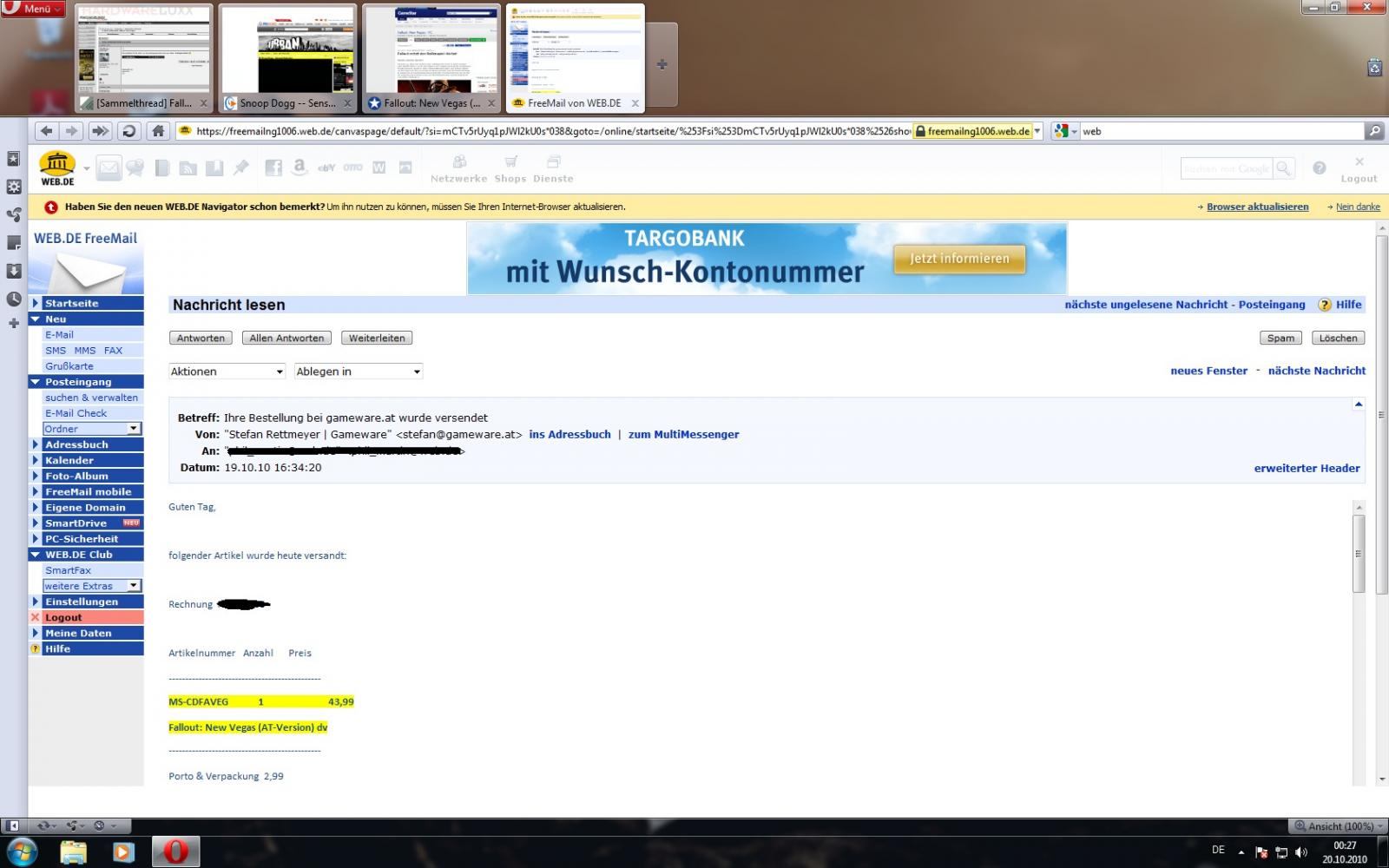This screenshot has width=1389, height=868.
Task: Open the mail envelope icon in WEB.DE toolbar
Action: click(109, 168)
